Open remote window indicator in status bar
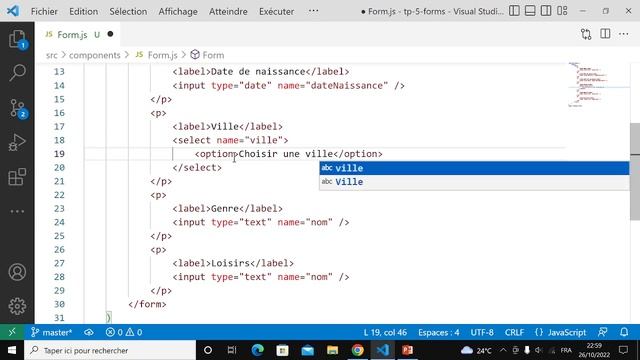 12,332
